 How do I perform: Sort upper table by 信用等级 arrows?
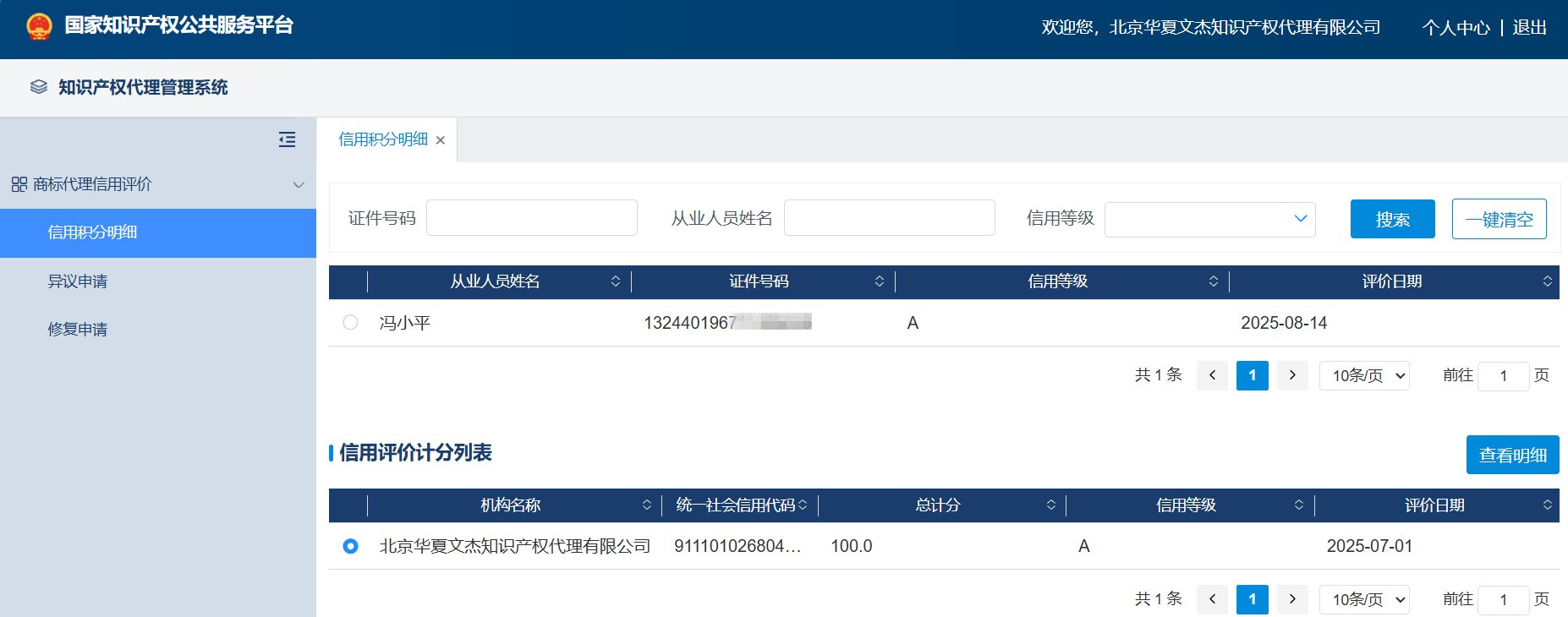[x=1214, y=281]
